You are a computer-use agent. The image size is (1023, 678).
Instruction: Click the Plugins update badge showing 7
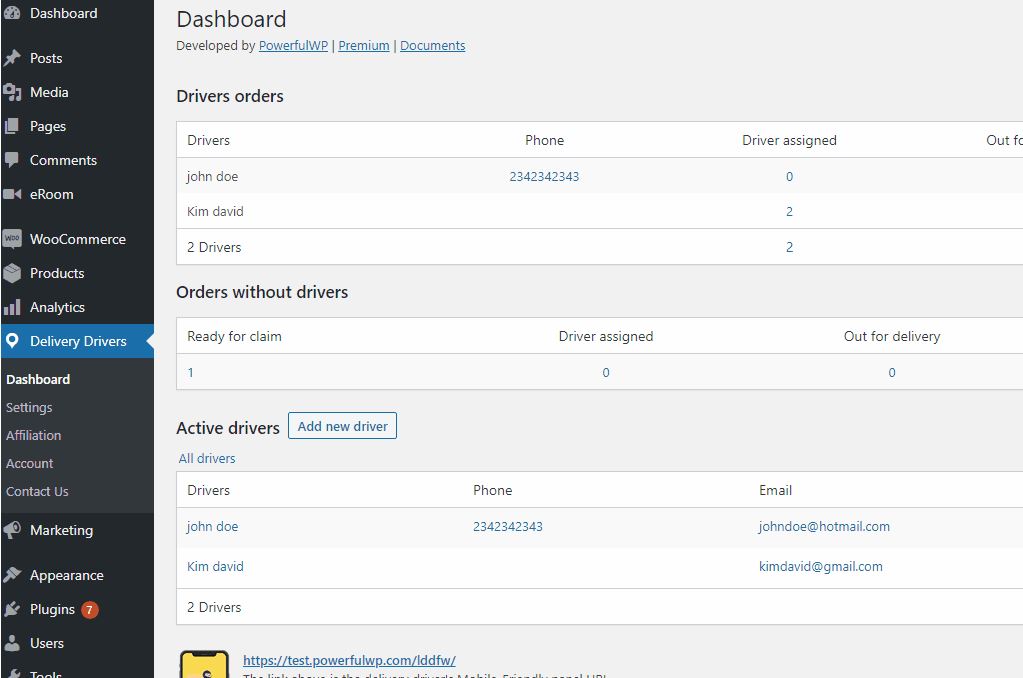pyautogui.click(x=89, y=609)
